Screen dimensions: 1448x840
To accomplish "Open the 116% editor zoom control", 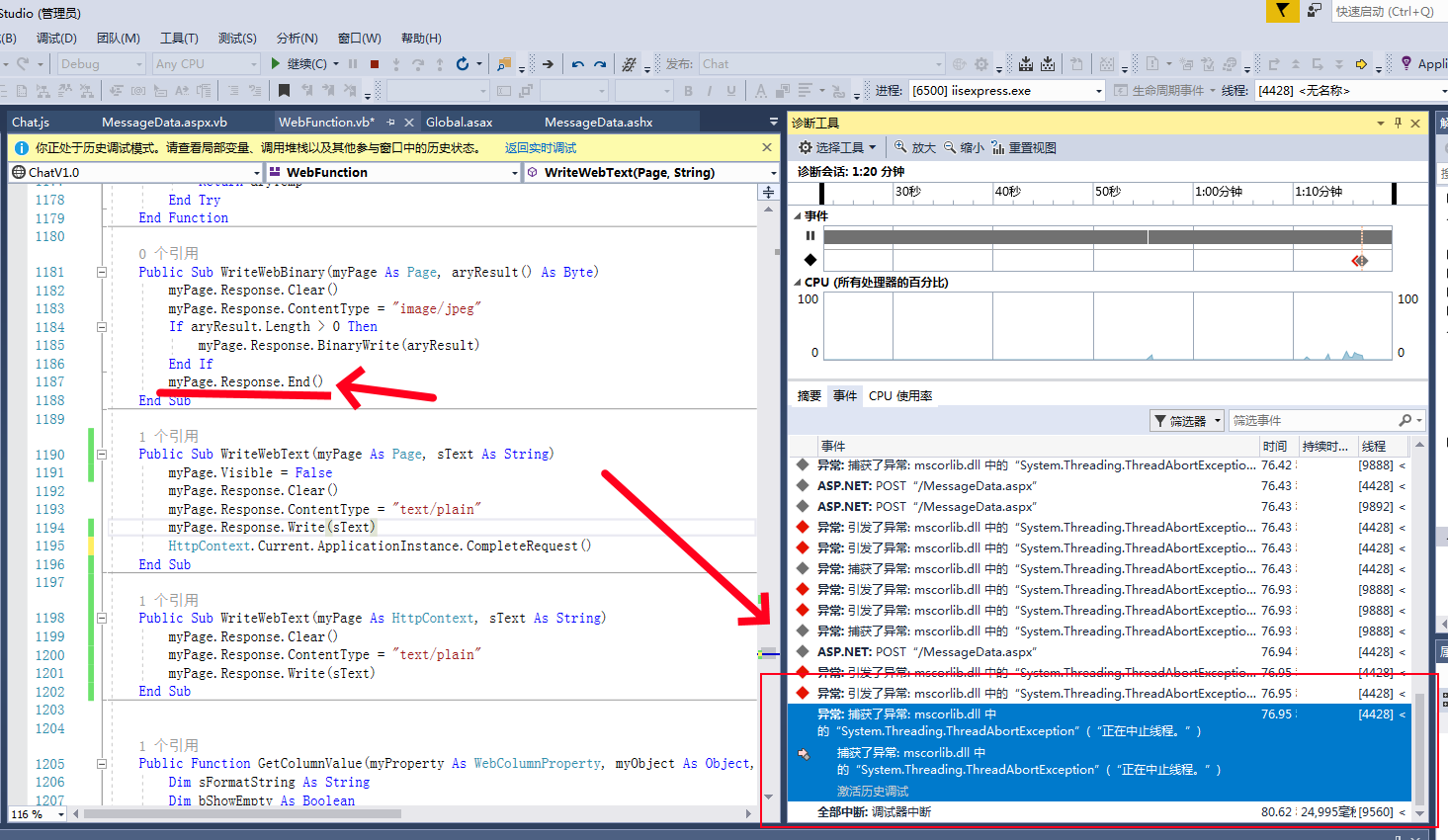I will 37,813.
